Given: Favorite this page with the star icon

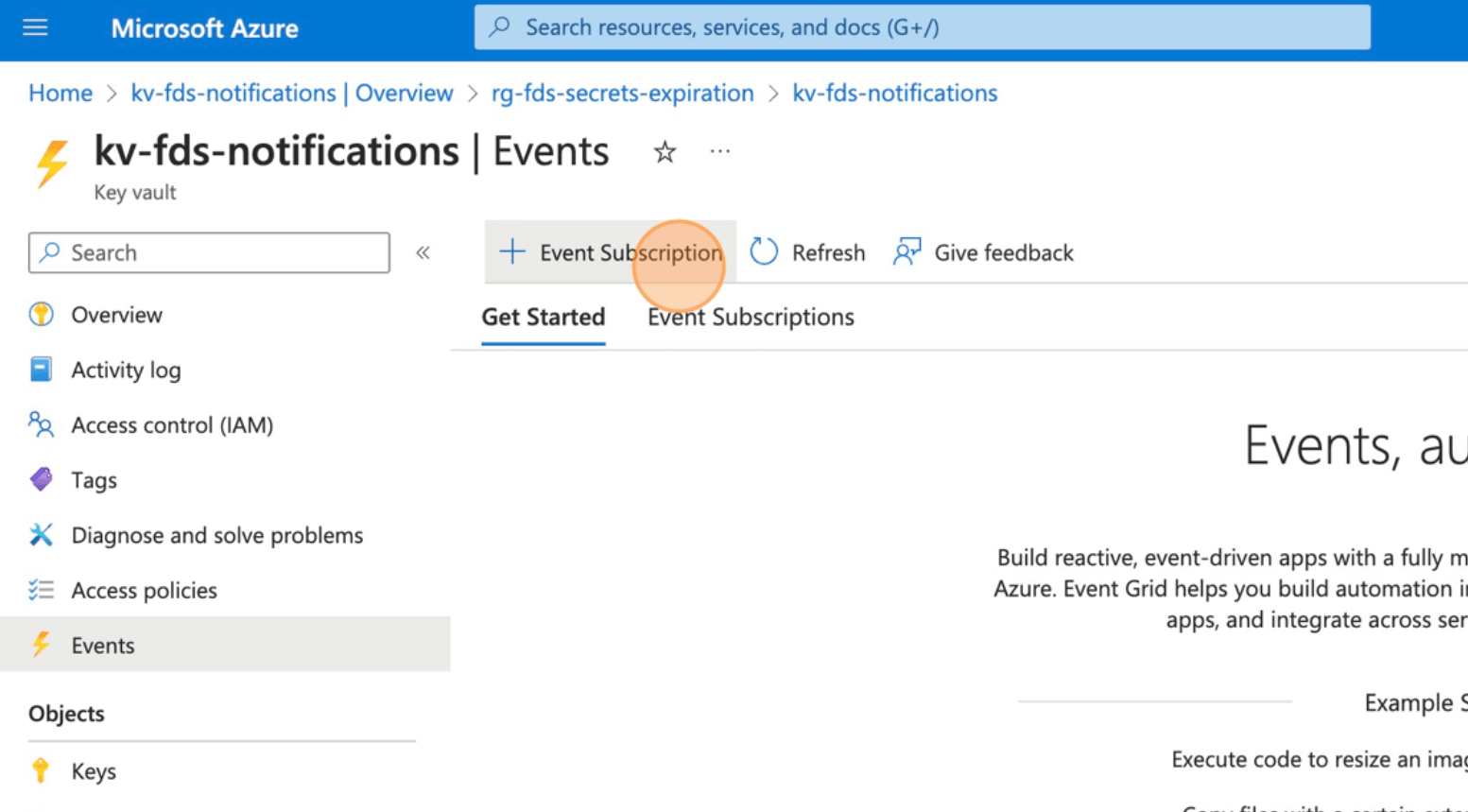Looking at the screenshot, I should (x=665, y=152).
